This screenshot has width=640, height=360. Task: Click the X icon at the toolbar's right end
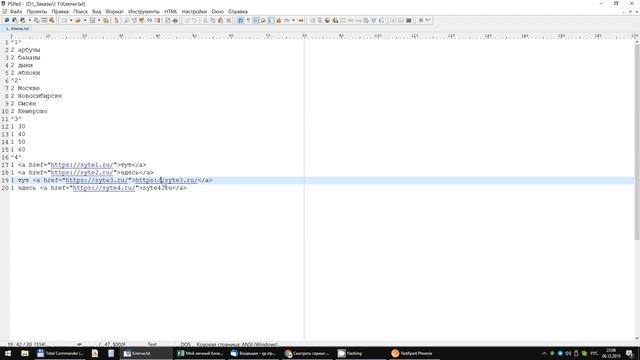click(x=421, y=20)
